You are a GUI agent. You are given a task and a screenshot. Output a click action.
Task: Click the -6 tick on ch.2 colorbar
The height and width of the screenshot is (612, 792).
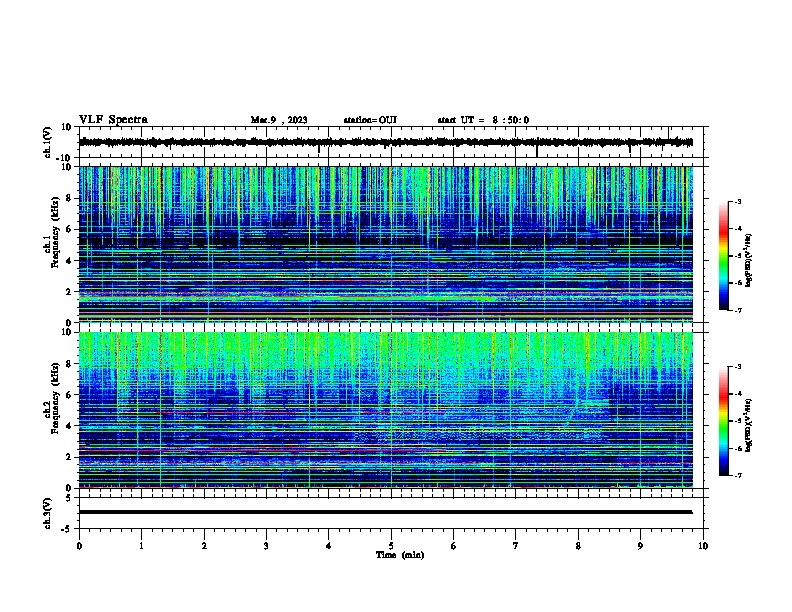click(x=738, y=448)
